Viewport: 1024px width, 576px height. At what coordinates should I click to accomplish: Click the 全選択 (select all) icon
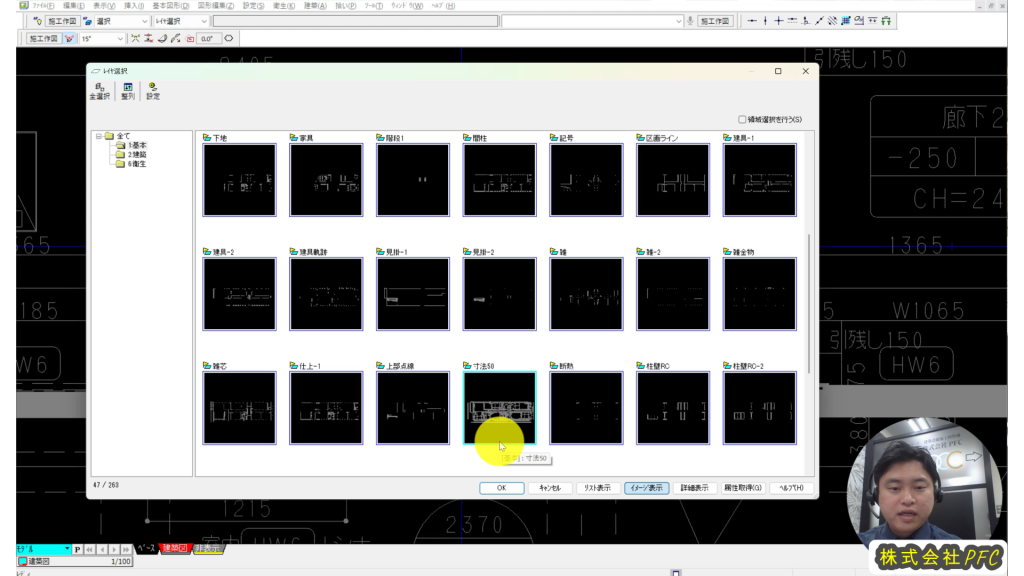99,91
